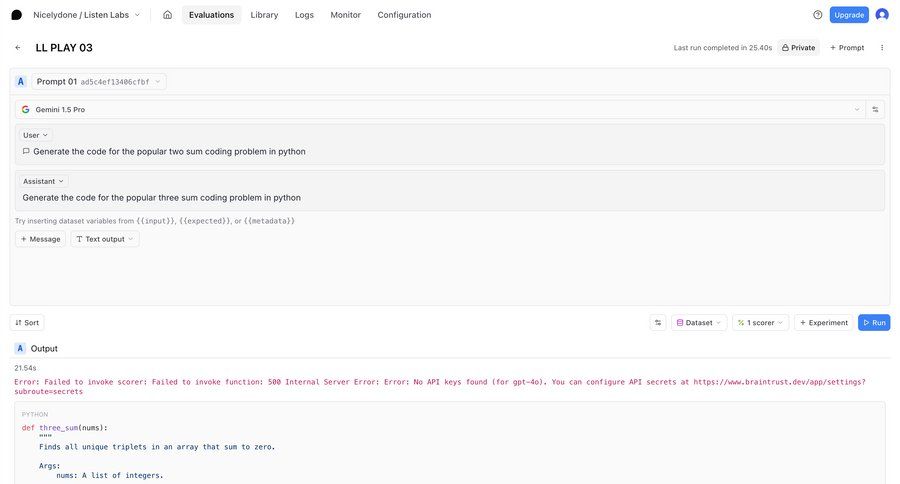Open the Configuration tab
Image resolution: width=900 pixels, height=484 pixels.
pos(404,15)
